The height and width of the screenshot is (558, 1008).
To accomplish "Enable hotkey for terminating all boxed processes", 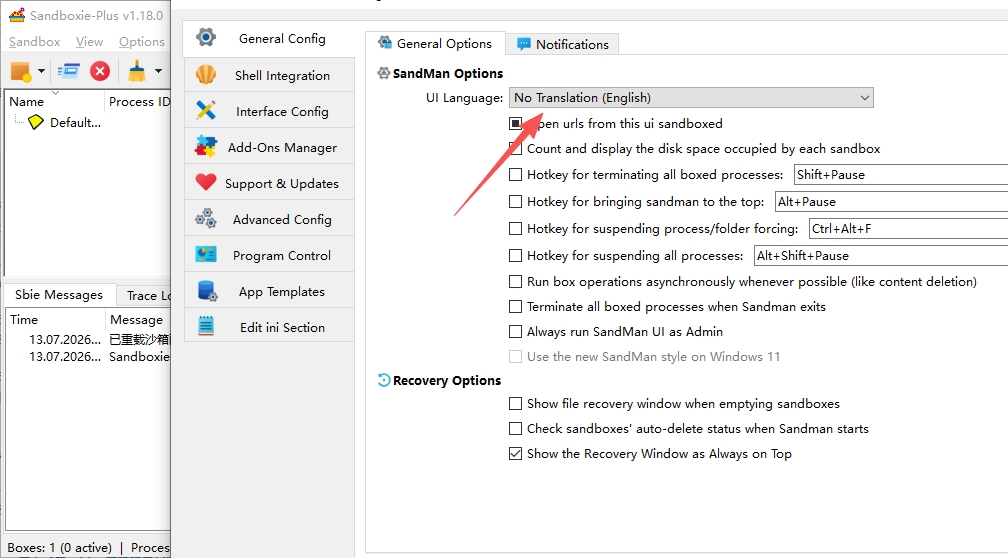I will click(x=515, y=175).
